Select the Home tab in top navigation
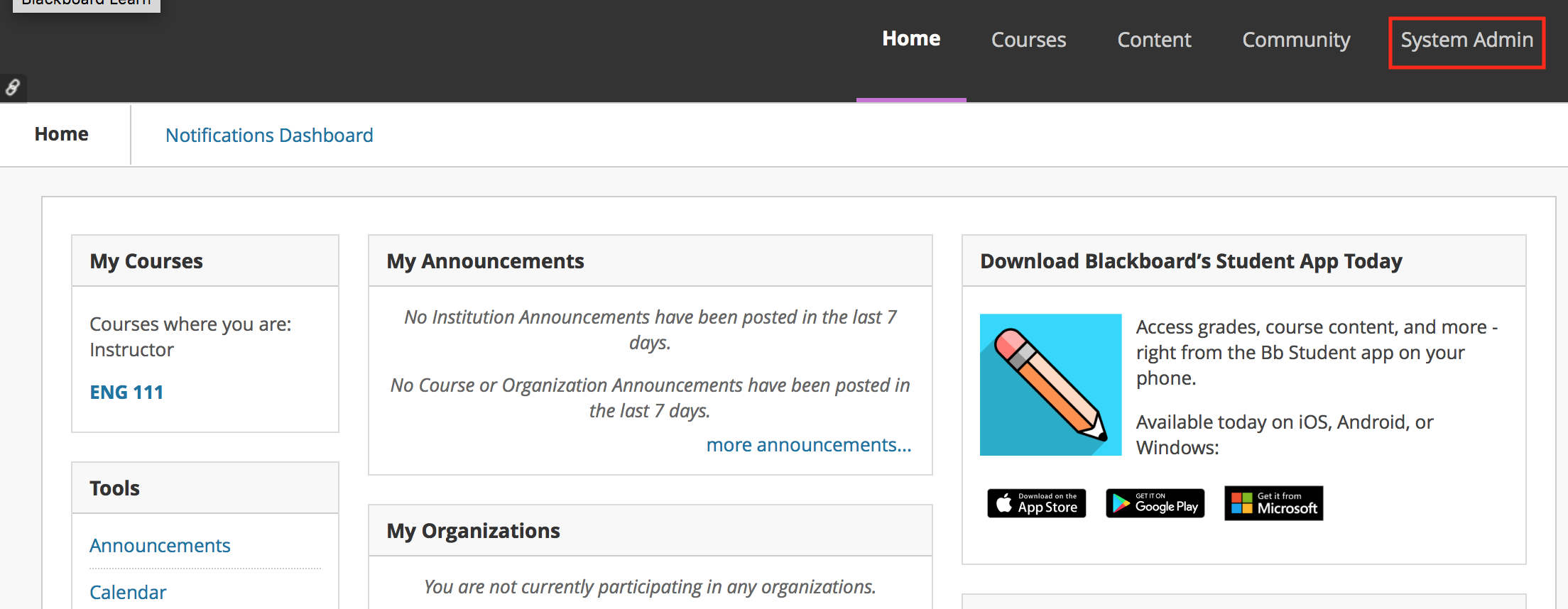This screenshot has height=609, width=1568. 911,39
